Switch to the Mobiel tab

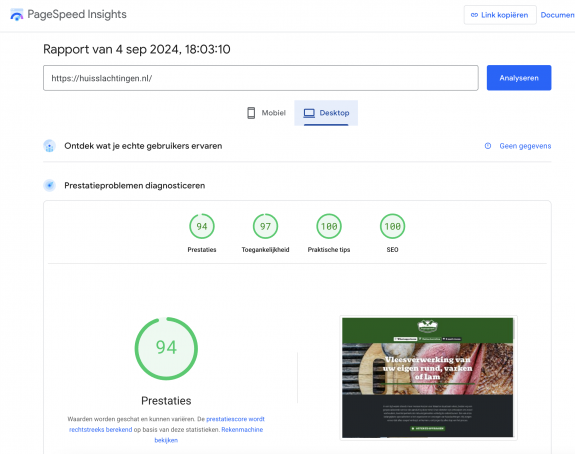[266, 113]
